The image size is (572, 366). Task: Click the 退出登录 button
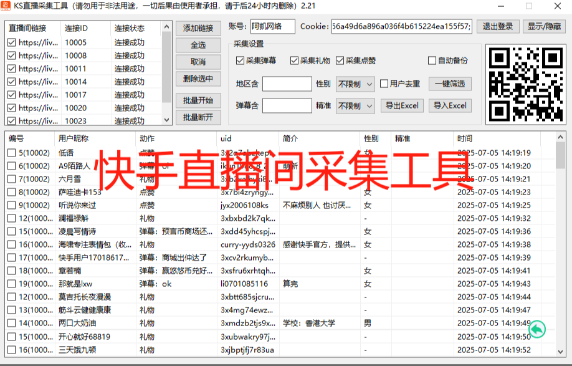(498, 26)
